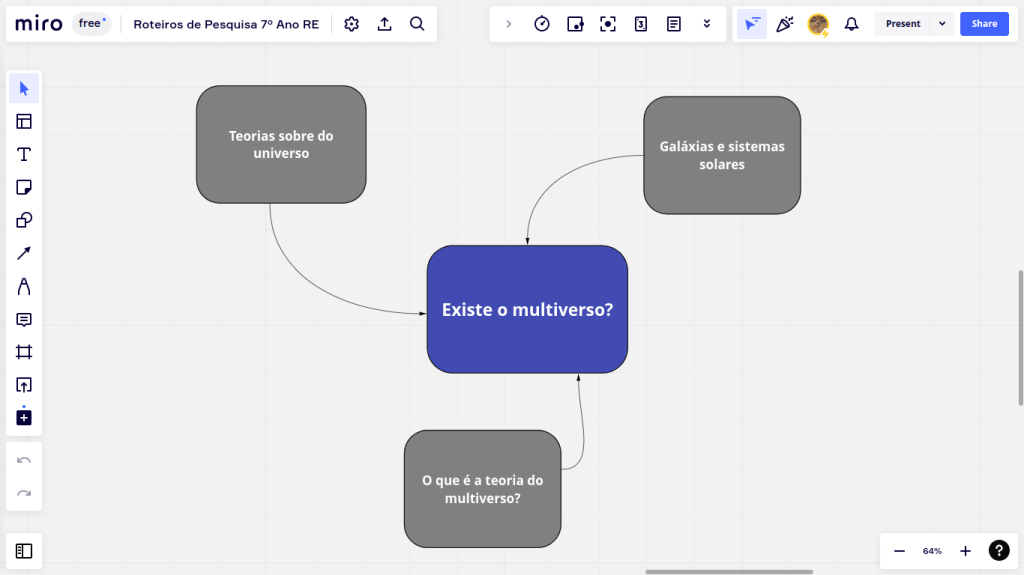Image resolution: width=1024 pixels, height=575 pixels.
Task: Collapse the collaboration toolbar with chevron
Action: tap(509, 24)
